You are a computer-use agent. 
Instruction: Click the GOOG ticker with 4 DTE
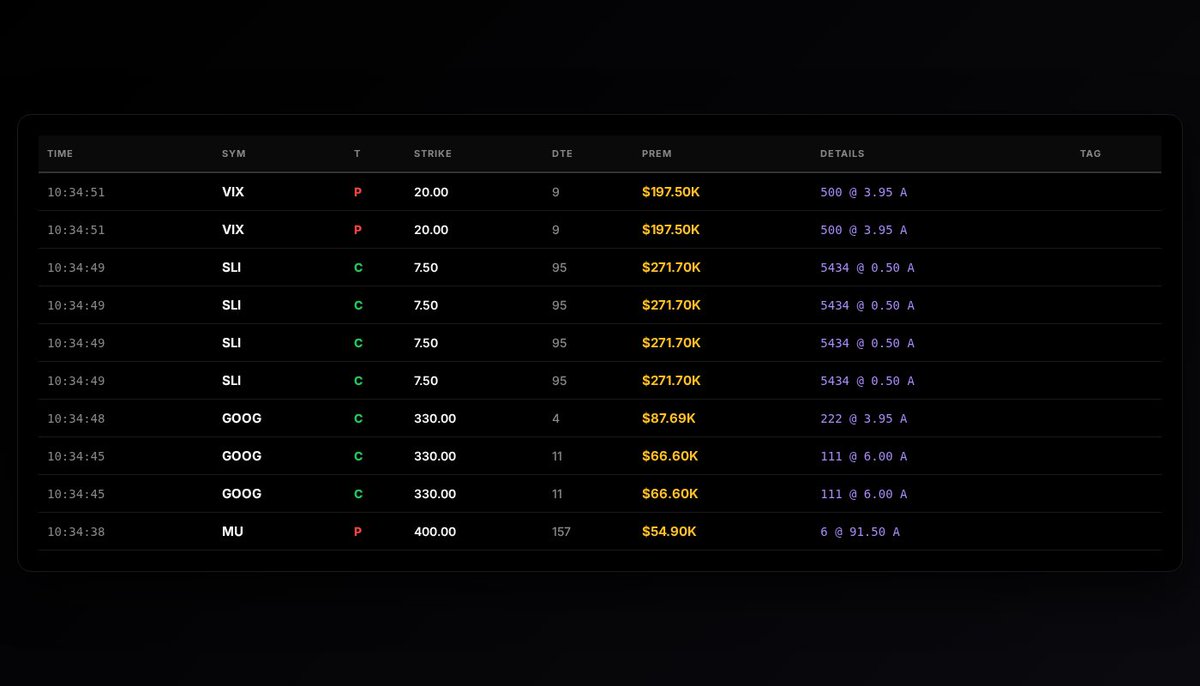tap(239, 418)
